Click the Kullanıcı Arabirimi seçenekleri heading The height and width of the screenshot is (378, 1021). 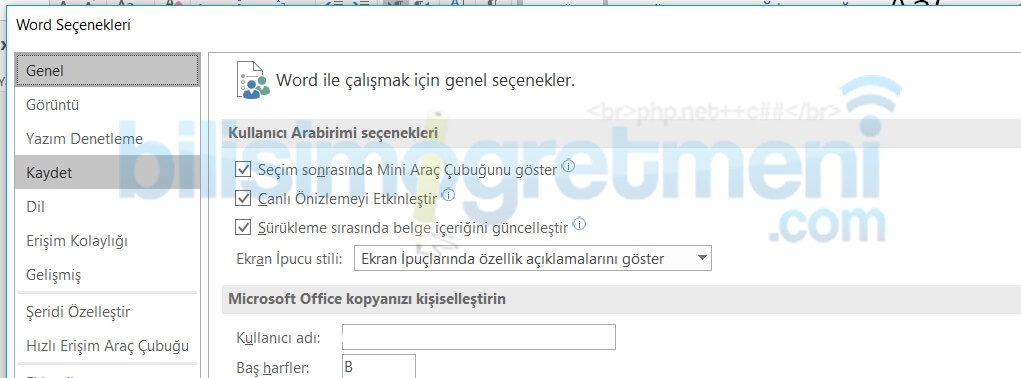333,133
